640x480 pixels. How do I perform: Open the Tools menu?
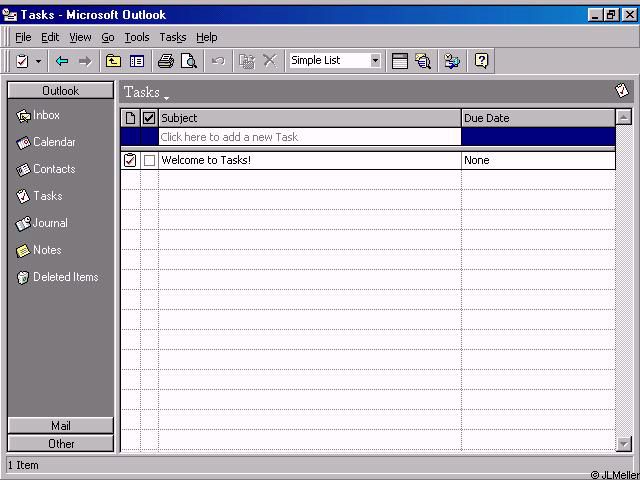137,38
